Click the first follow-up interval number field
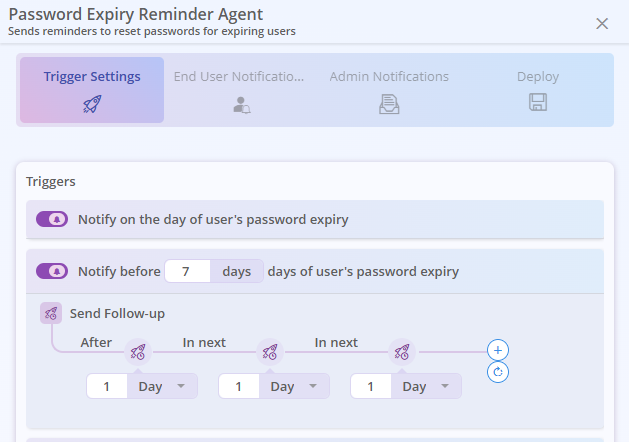Viewport: 629px width, 442px height. coord(107,386)
